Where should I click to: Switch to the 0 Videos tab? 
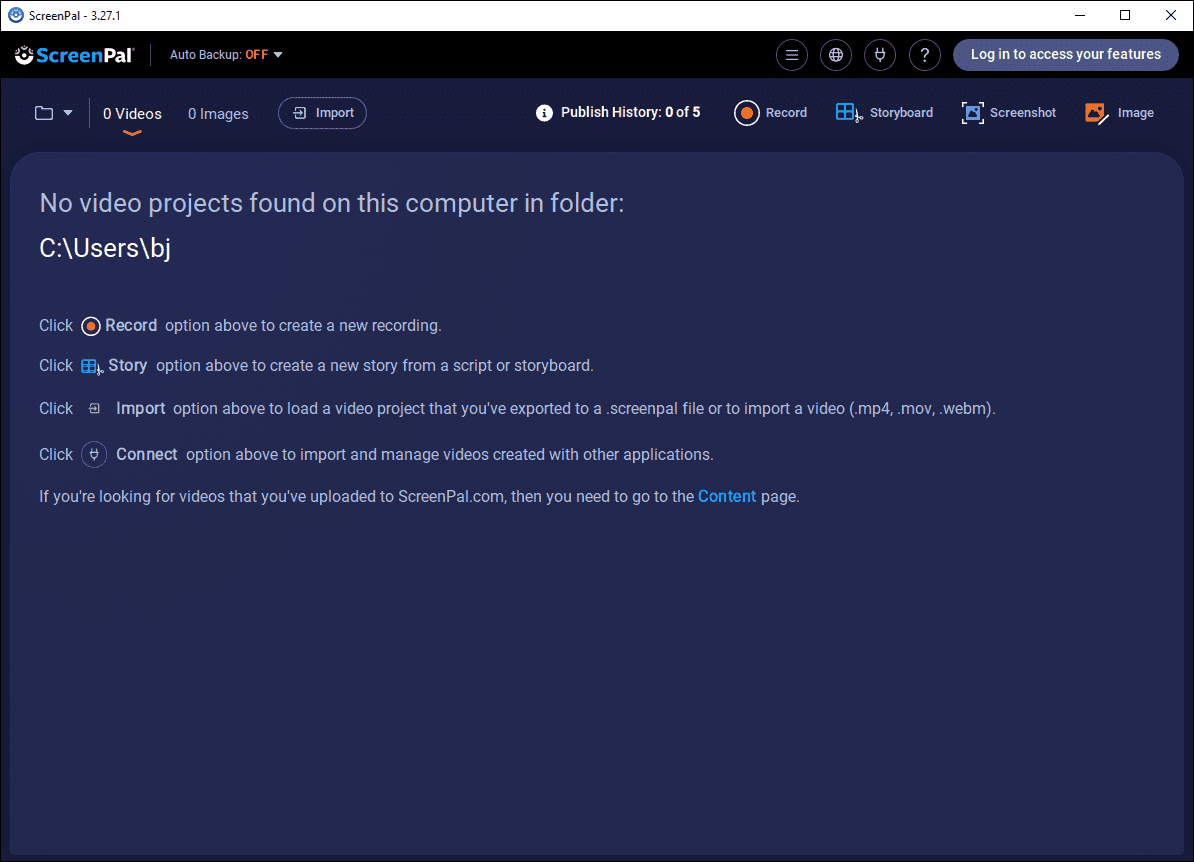[x=132, y=114]
